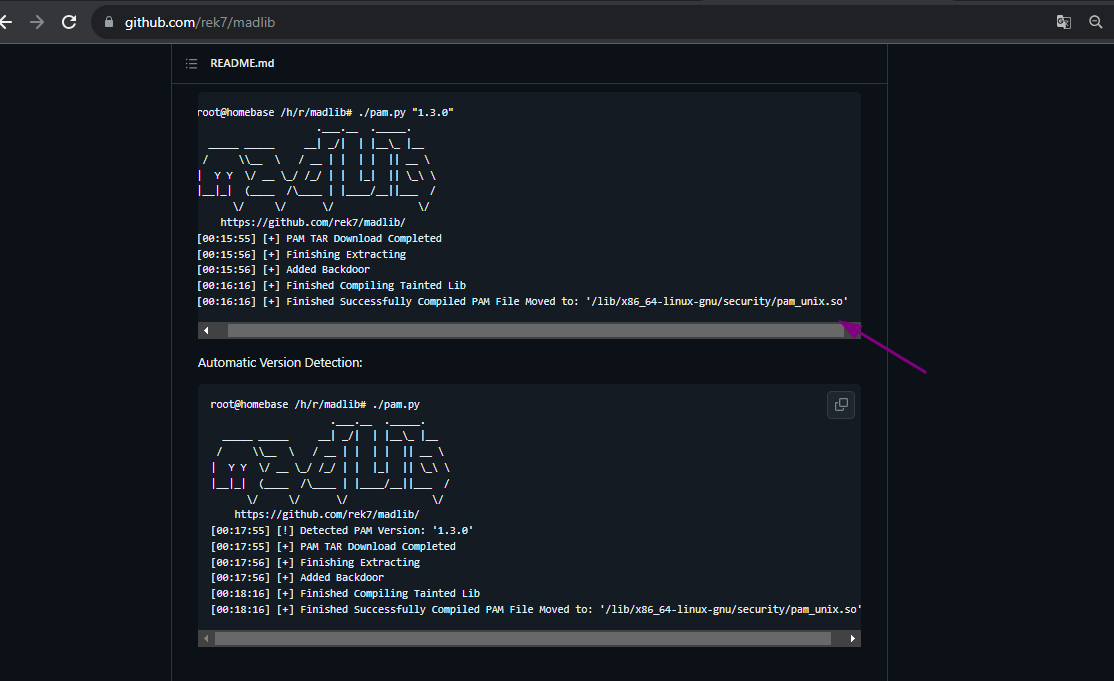The height and width of the screenshot is (681, 1114).
Task: Click '[00:15:55] [+] PAM TAR Download Completed' line
Action: [319, 239]
